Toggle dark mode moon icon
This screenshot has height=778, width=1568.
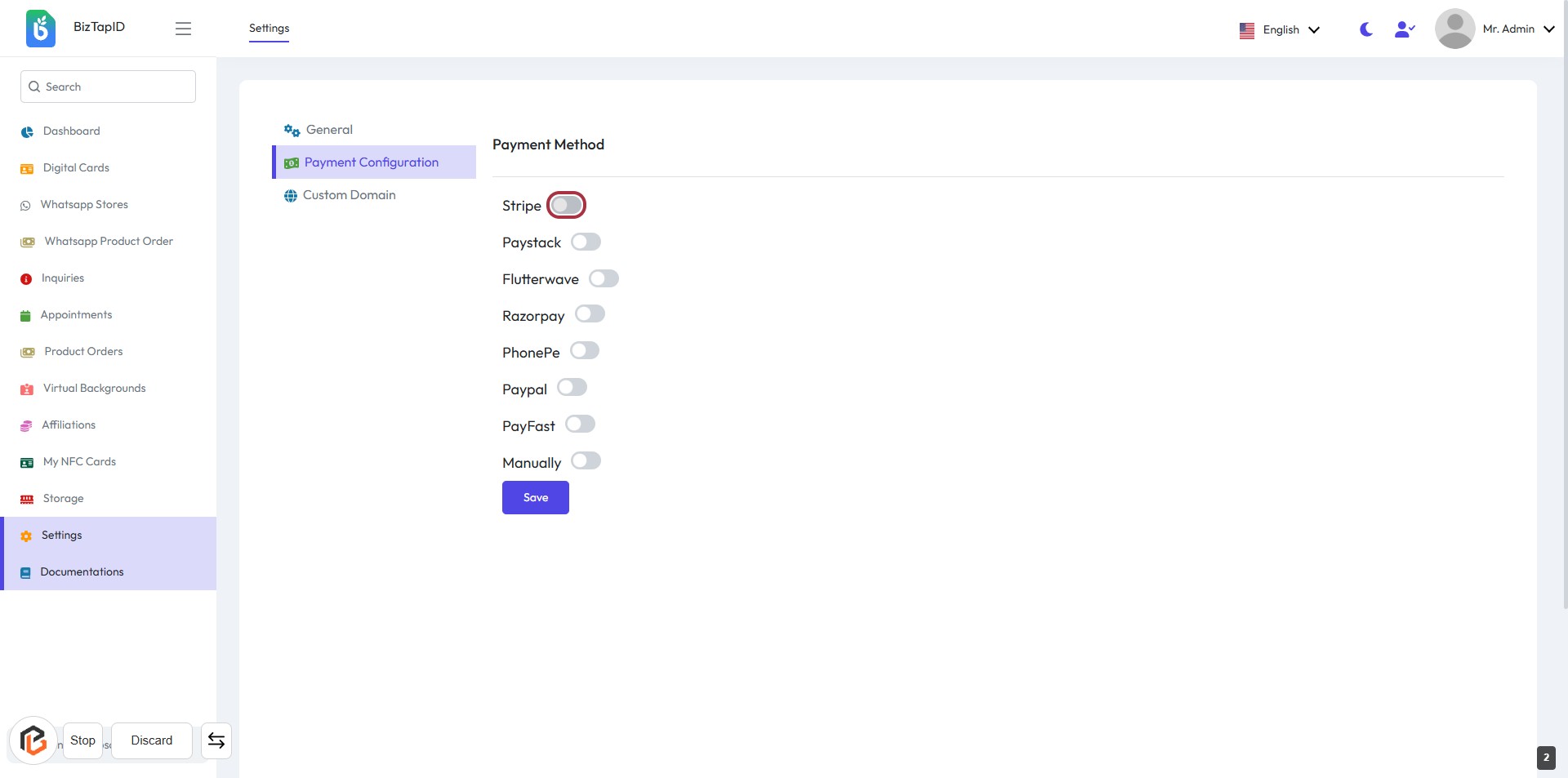[x=1365, y=29]
